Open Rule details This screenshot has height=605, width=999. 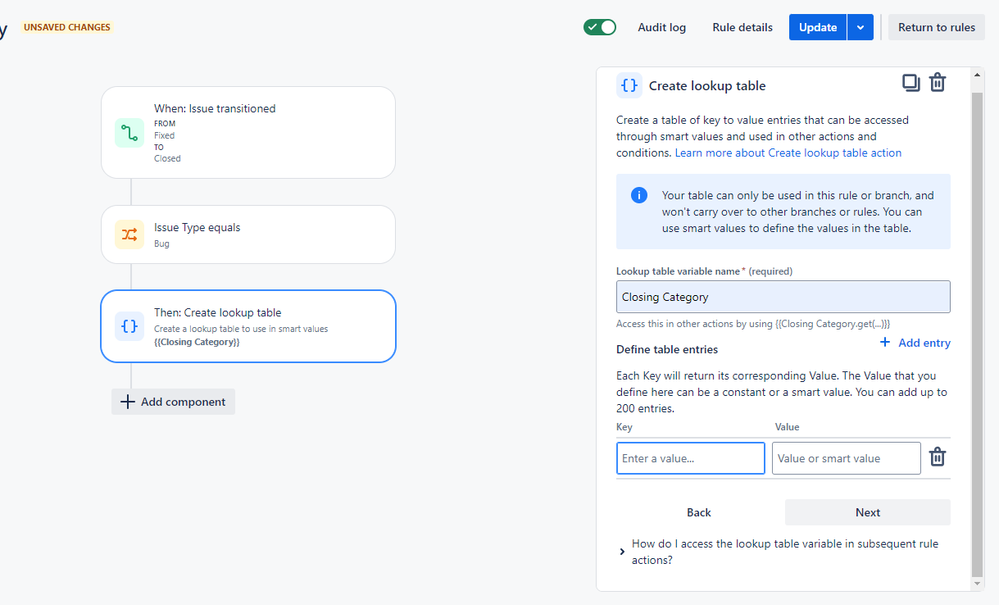[742, 27]
